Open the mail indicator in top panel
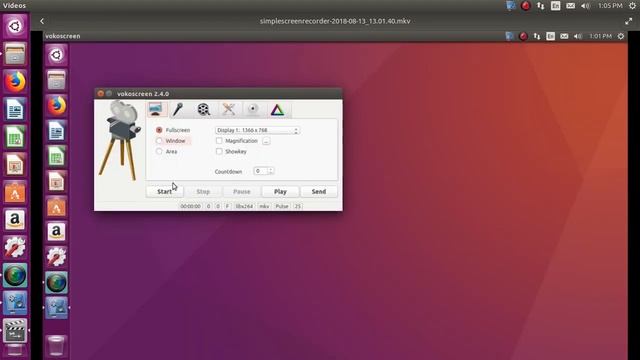The image size is (640, 360). point(571,6)
